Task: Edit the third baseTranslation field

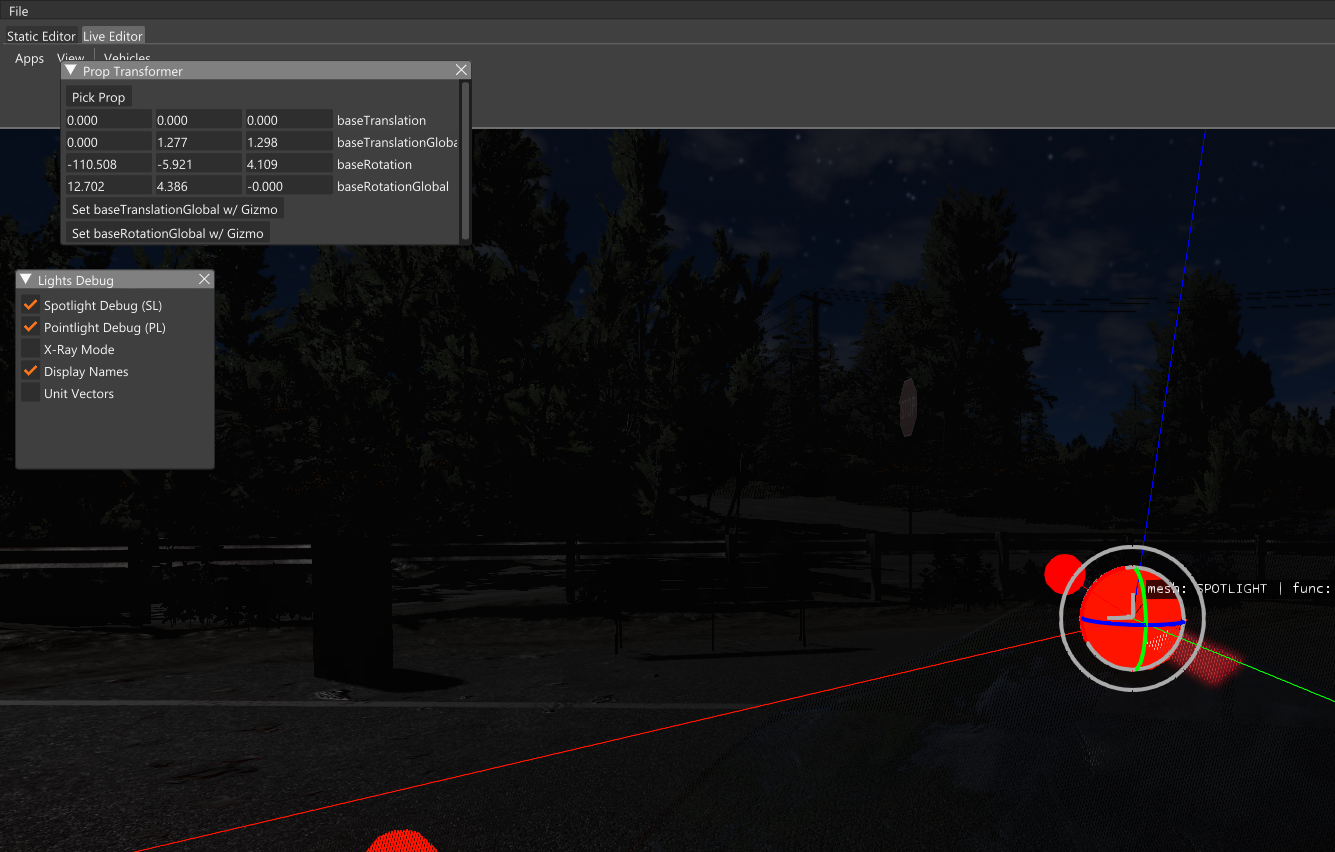Action: click(x=288, y=120)
